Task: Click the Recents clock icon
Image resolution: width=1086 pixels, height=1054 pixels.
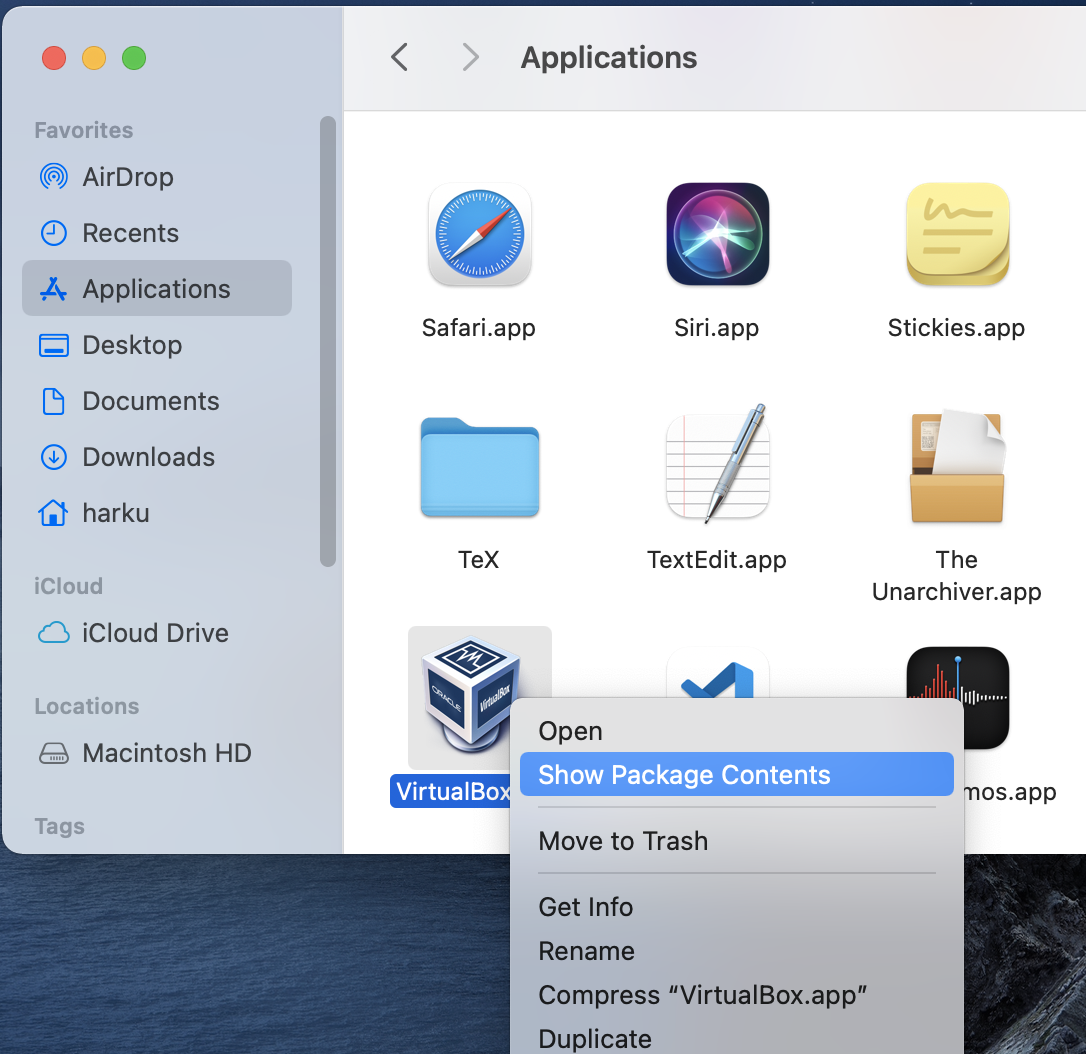Action: tap(53, 233)
